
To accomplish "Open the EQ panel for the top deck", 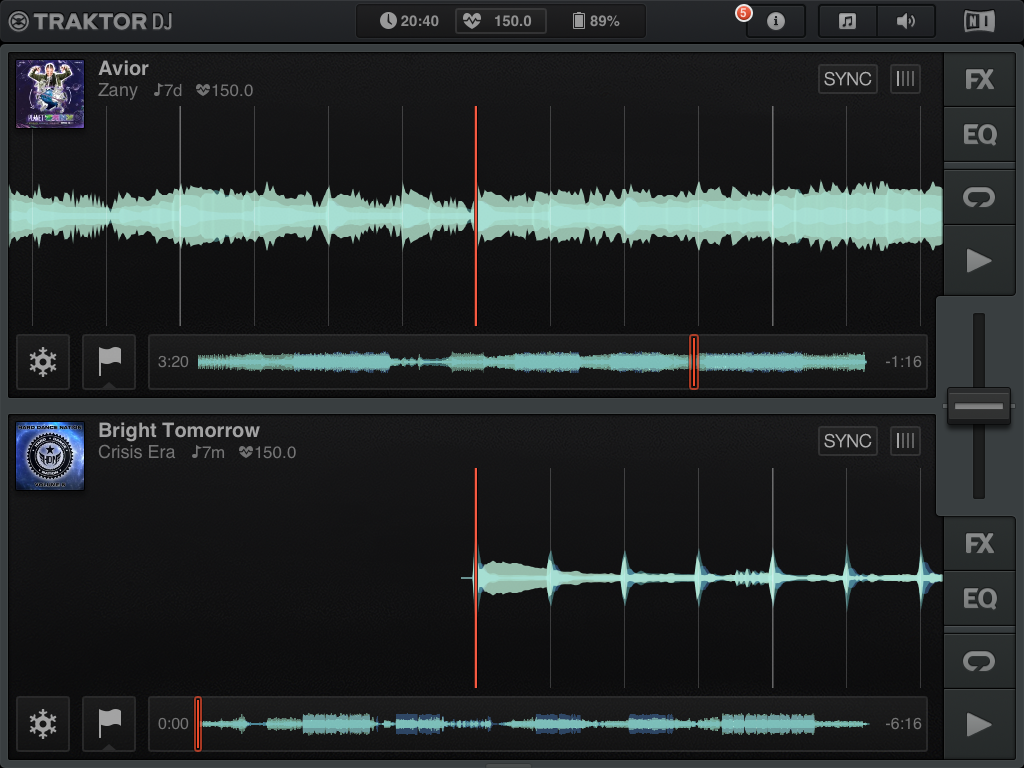I will pos(979,135).
